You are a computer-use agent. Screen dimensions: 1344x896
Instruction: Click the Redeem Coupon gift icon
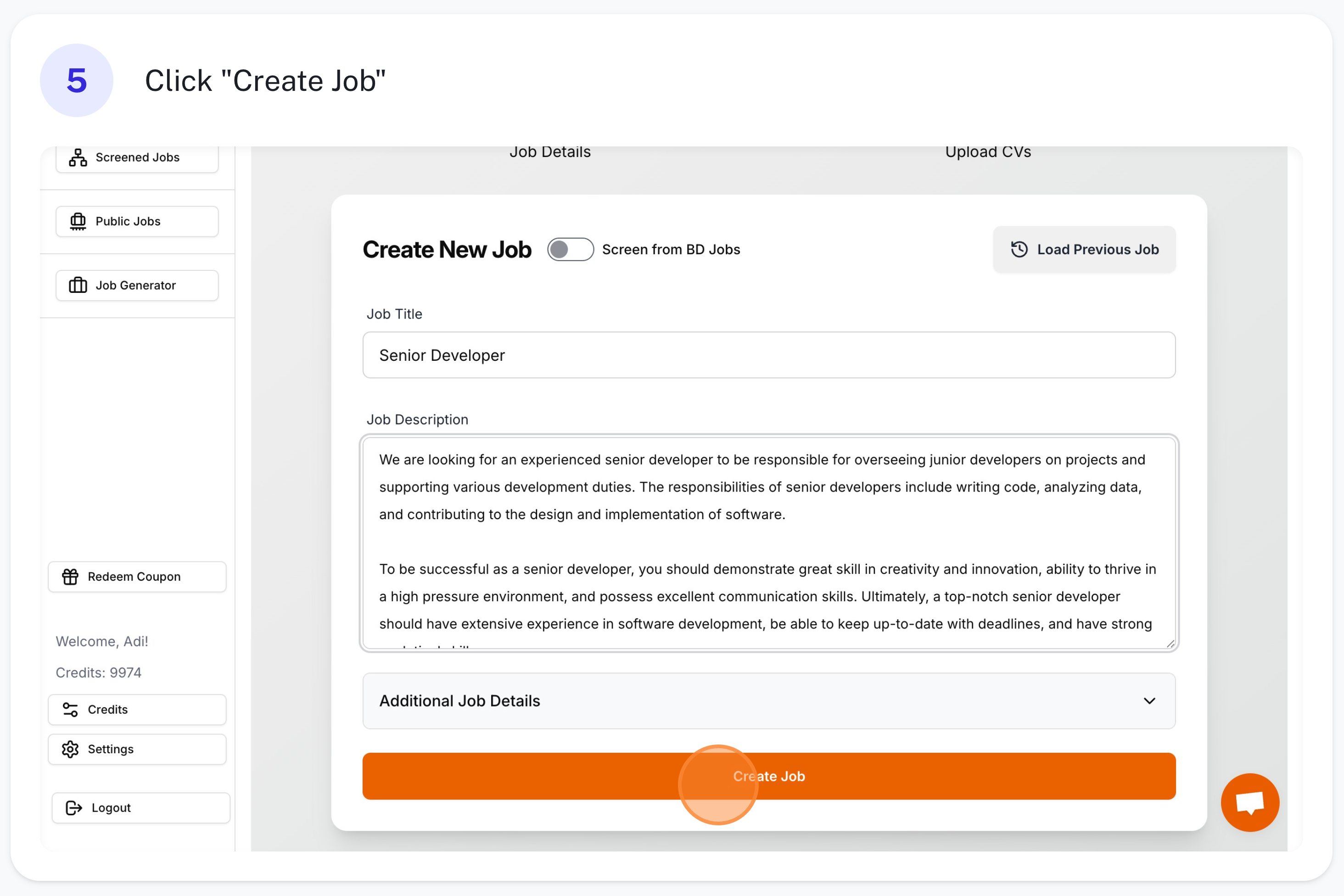click(x=70, y=577)
